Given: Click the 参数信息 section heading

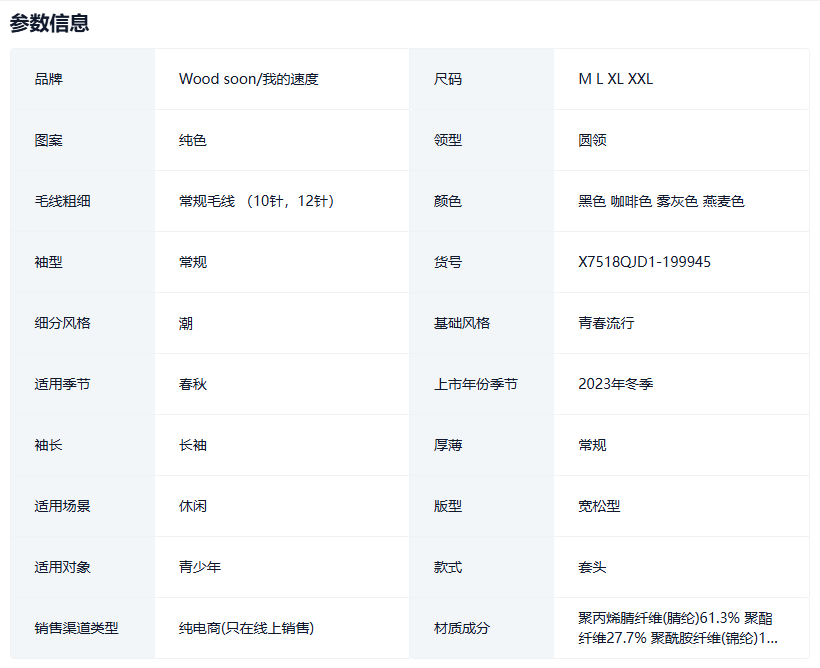Looking at the screenshot, I should (50, 23).
